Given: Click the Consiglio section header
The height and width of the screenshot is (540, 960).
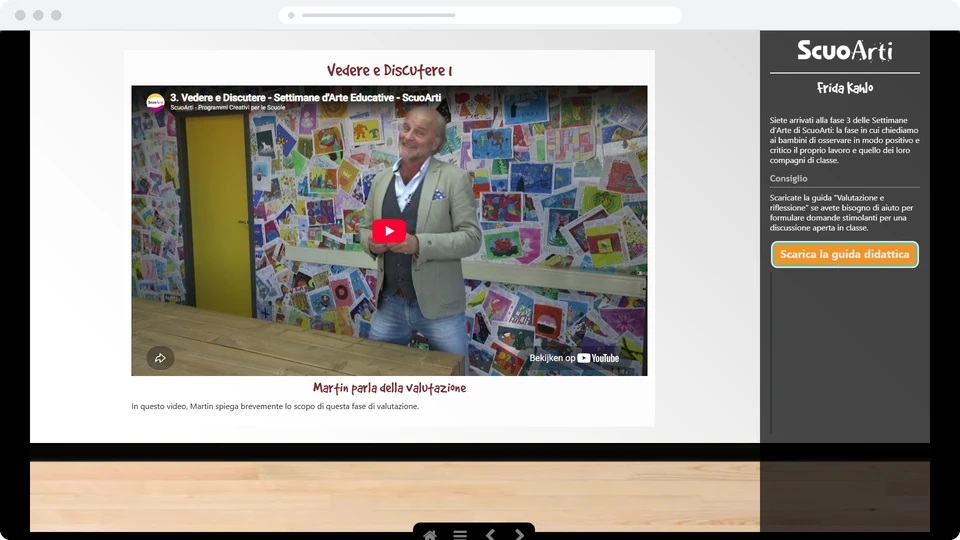Looking at the screenshot, I should 788,178.
